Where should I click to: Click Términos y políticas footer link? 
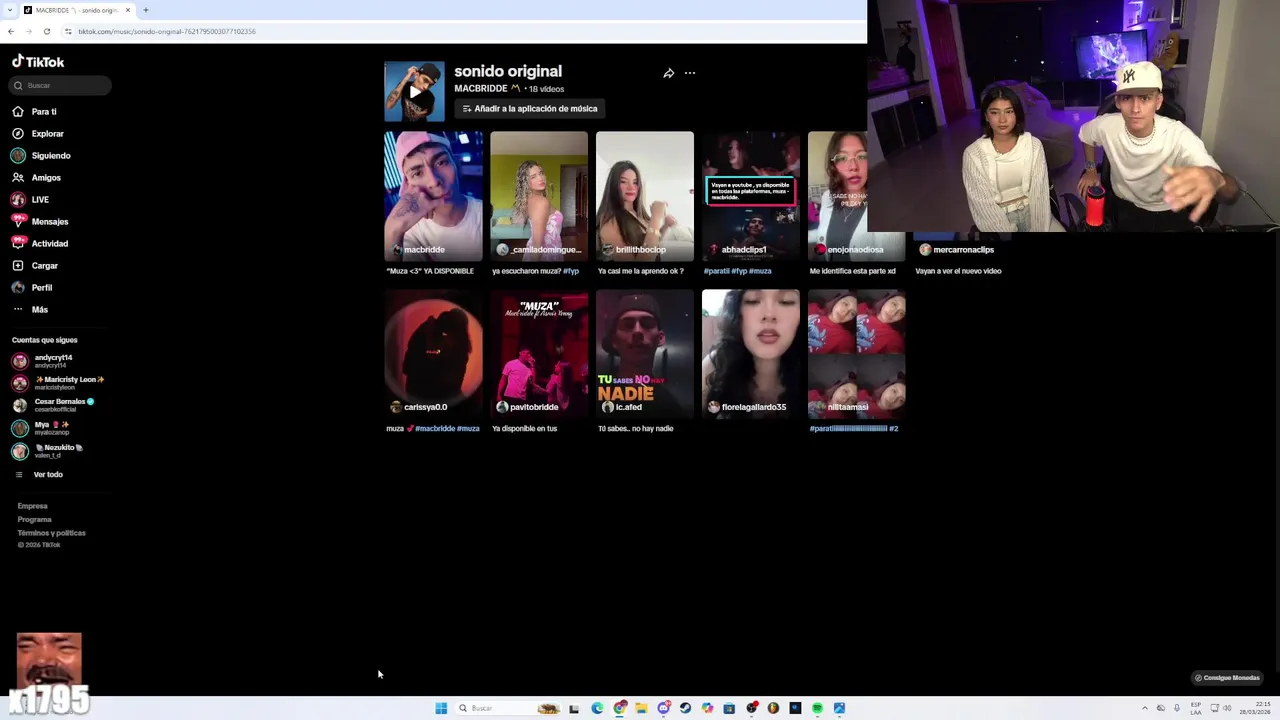point(51,533)
